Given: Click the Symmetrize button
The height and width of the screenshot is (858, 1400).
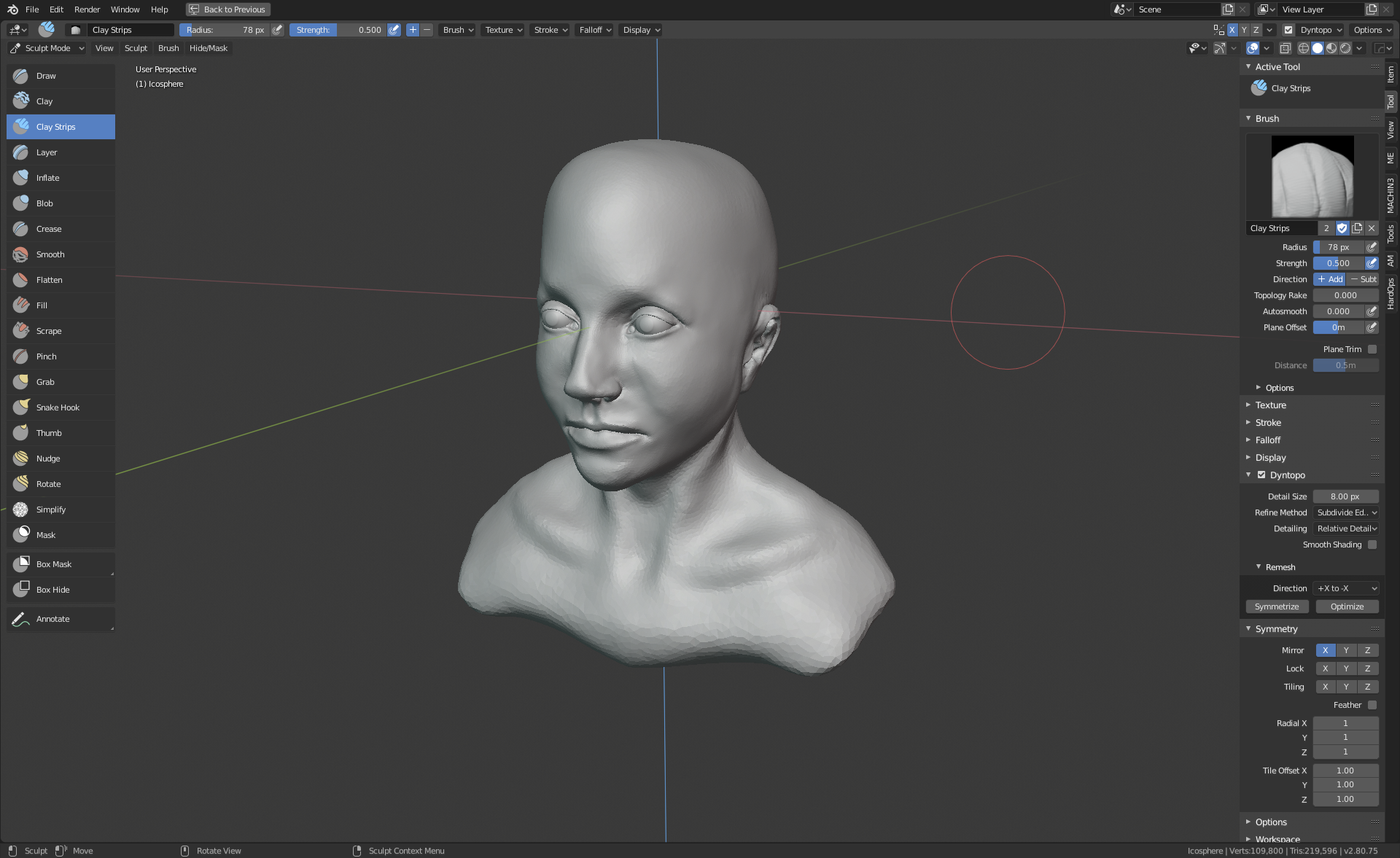Looking at the screenshot, I should (x=1277, y=607).
